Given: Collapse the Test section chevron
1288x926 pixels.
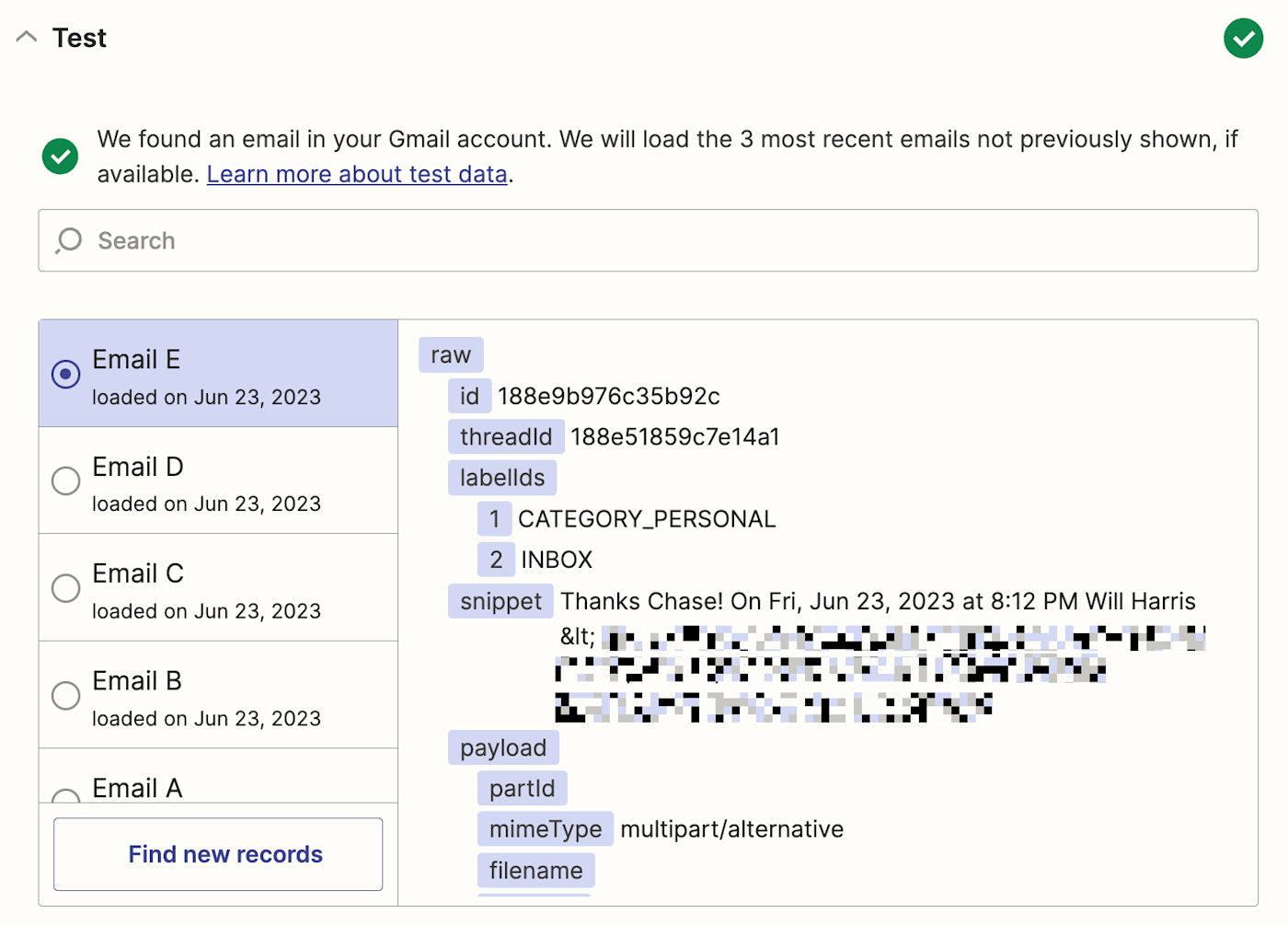Looking at the screenshot, I should [27, 37].
